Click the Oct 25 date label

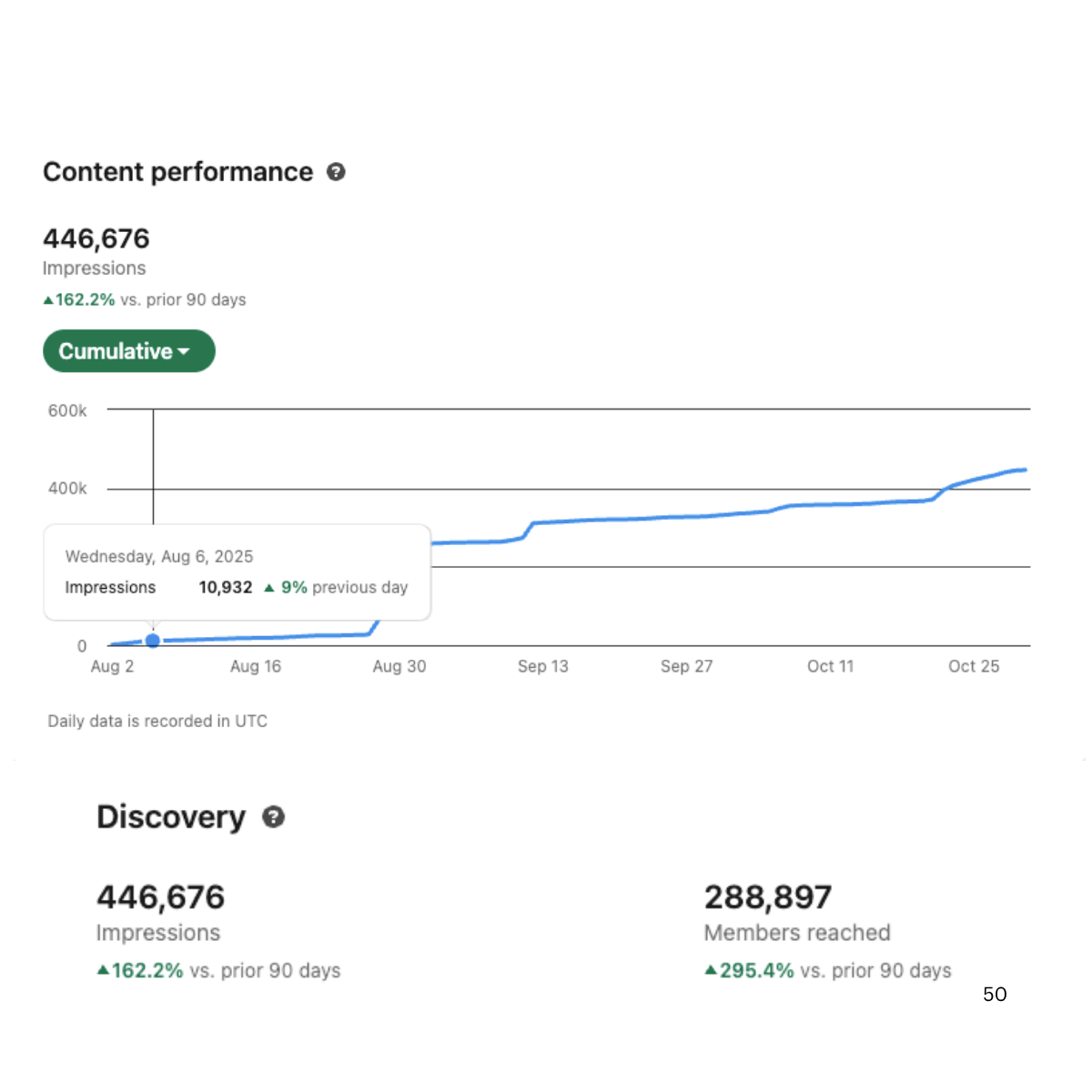coord(974,666)
